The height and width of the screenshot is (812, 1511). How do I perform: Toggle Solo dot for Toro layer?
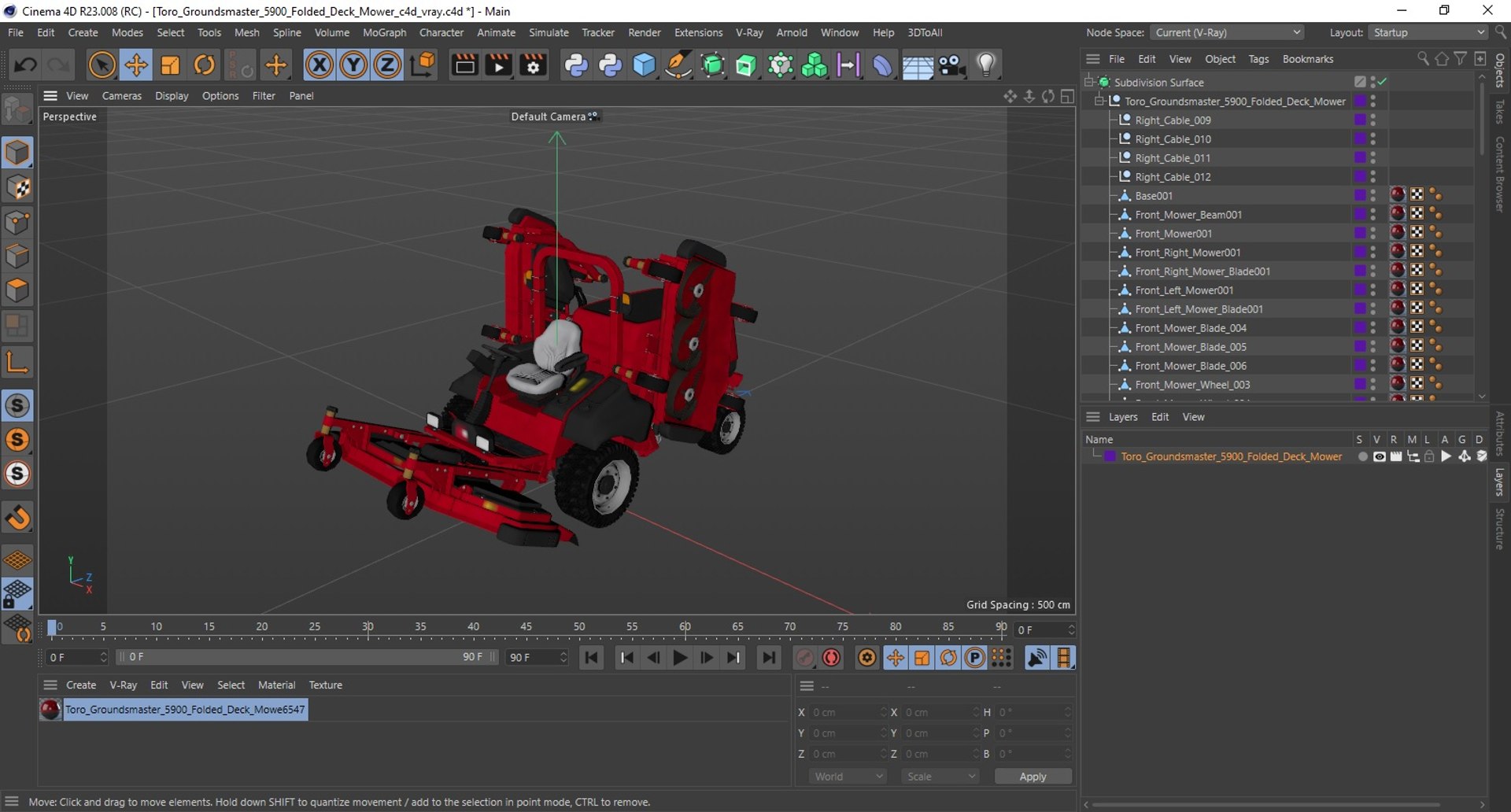[x=1362, y=456]
